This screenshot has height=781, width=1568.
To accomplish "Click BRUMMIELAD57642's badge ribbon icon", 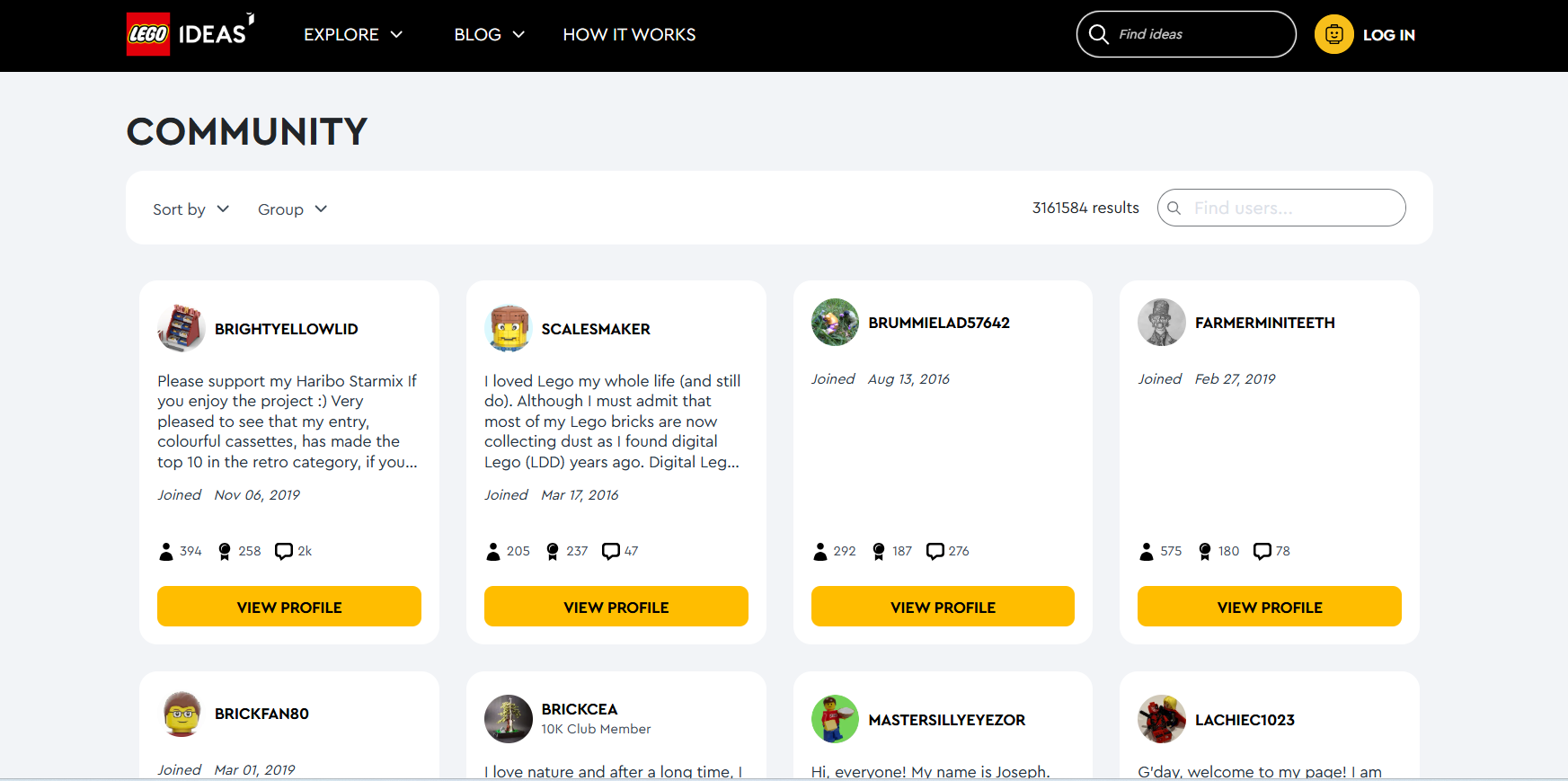I will tap(879, 551).
